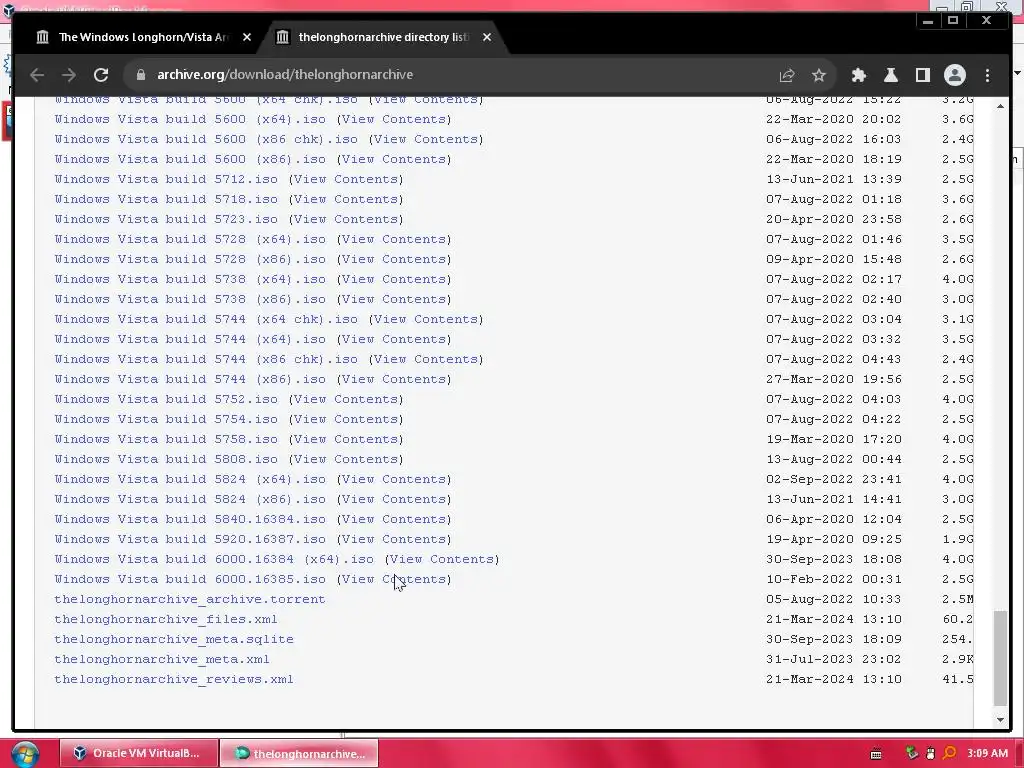Image resolution: width=1024 pixels, height=768 pixels.
Task: Download Vista build 6000.16385.iso
Action: click(x=190, y=579)
